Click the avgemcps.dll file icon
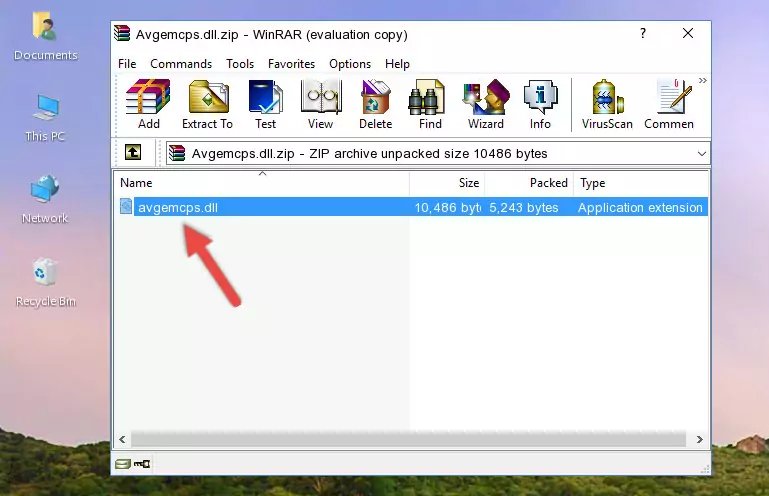The image size is (769, 496). (x=126, y=206)
